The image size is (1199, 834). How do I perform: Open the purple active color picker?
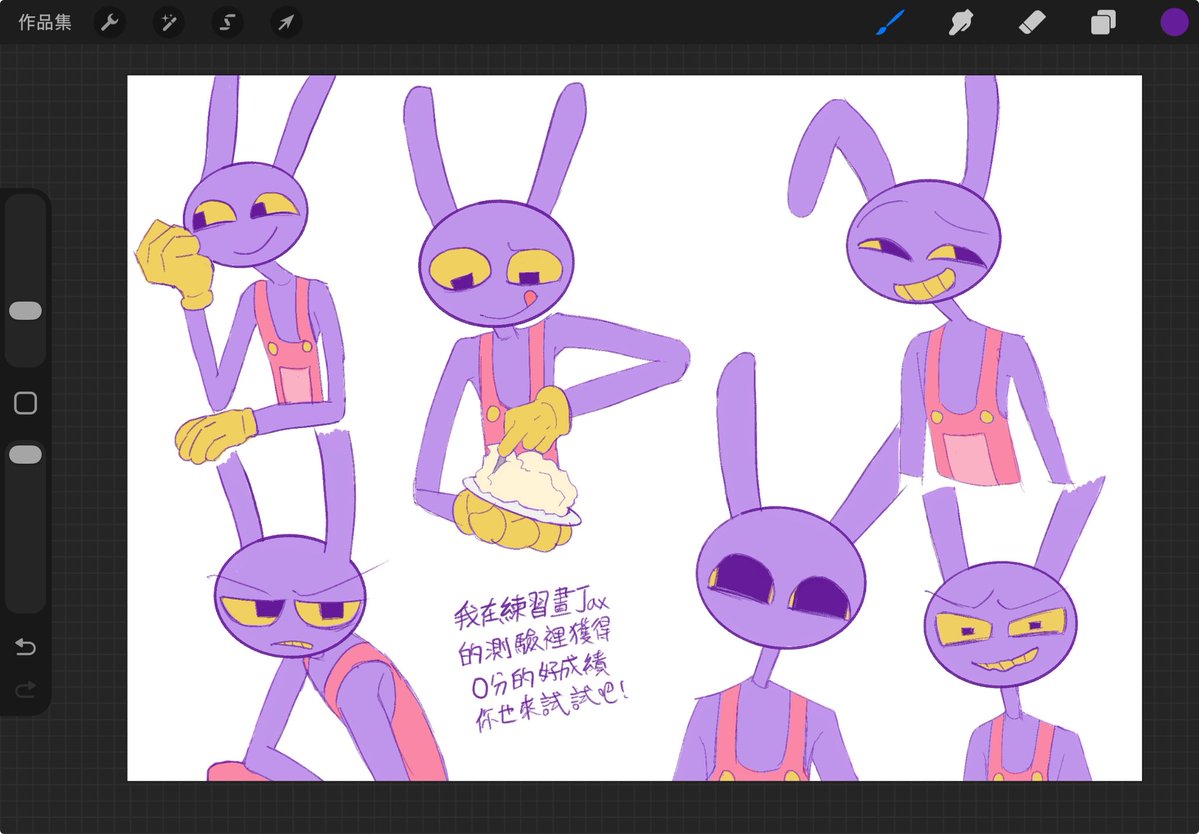(x=1174, y=22)
